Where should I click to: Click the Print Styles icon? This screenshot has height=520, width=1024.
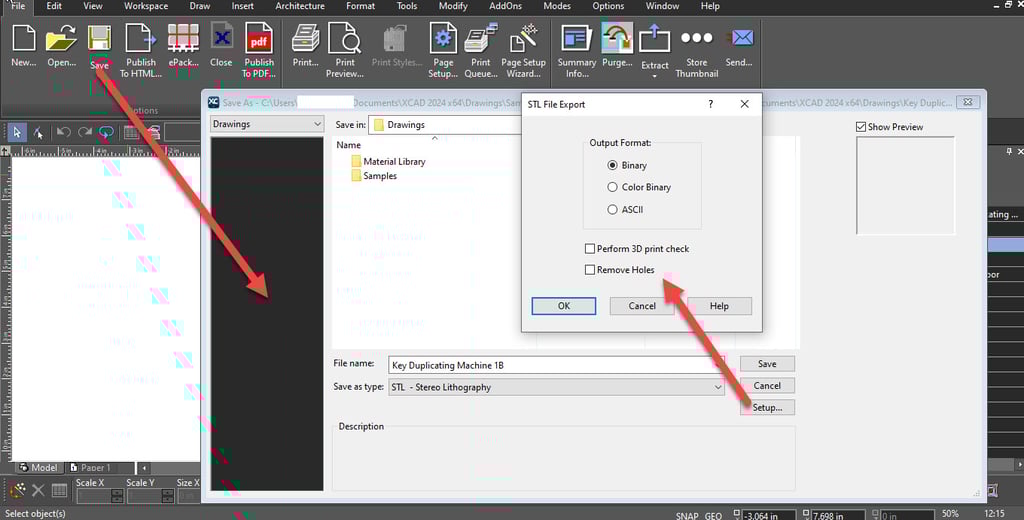coord(396,39)
